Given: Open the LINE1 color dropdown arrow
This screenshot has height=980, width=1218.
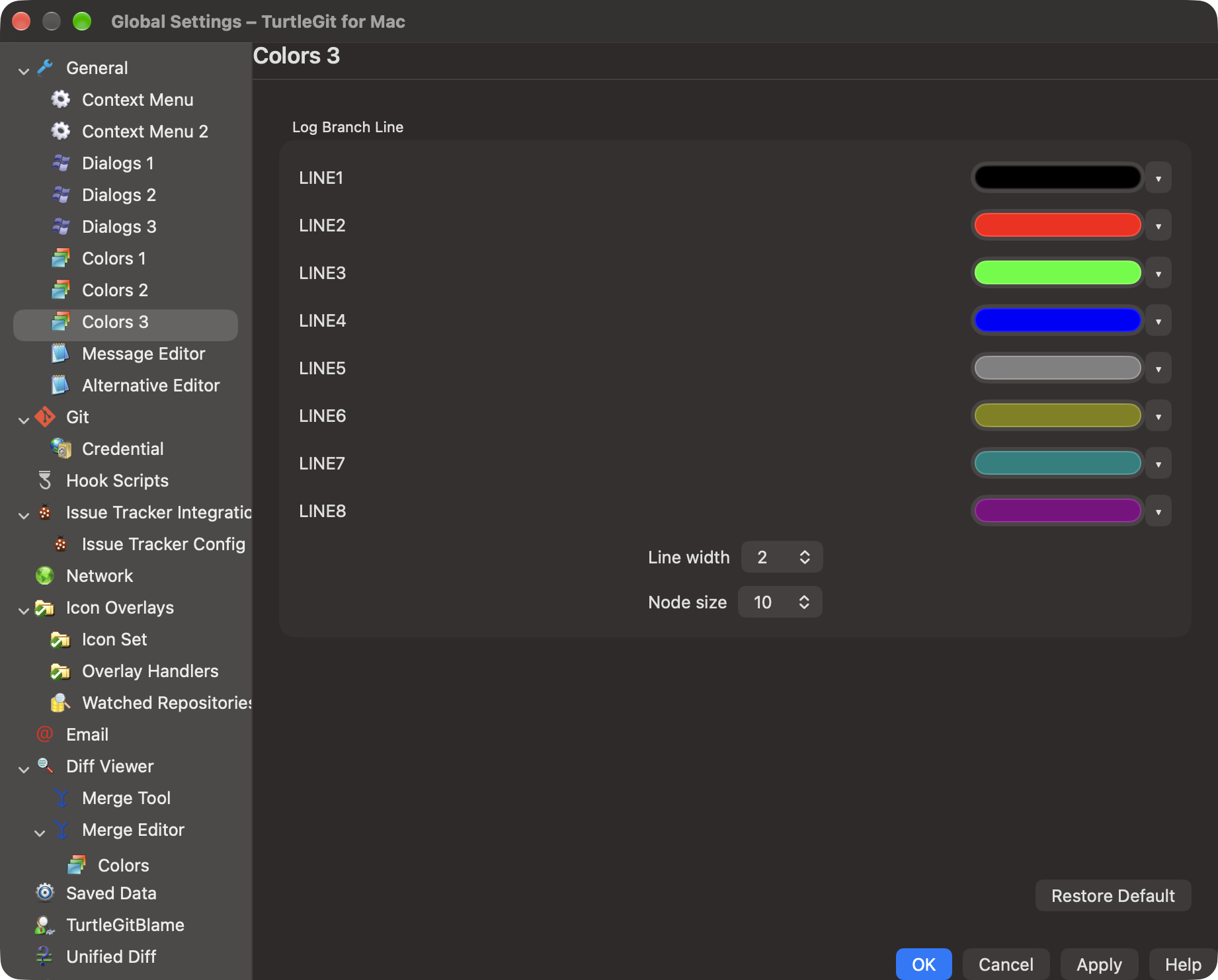Looking at the screenshot, I should pyautogui.click(x=1158, y=178).
